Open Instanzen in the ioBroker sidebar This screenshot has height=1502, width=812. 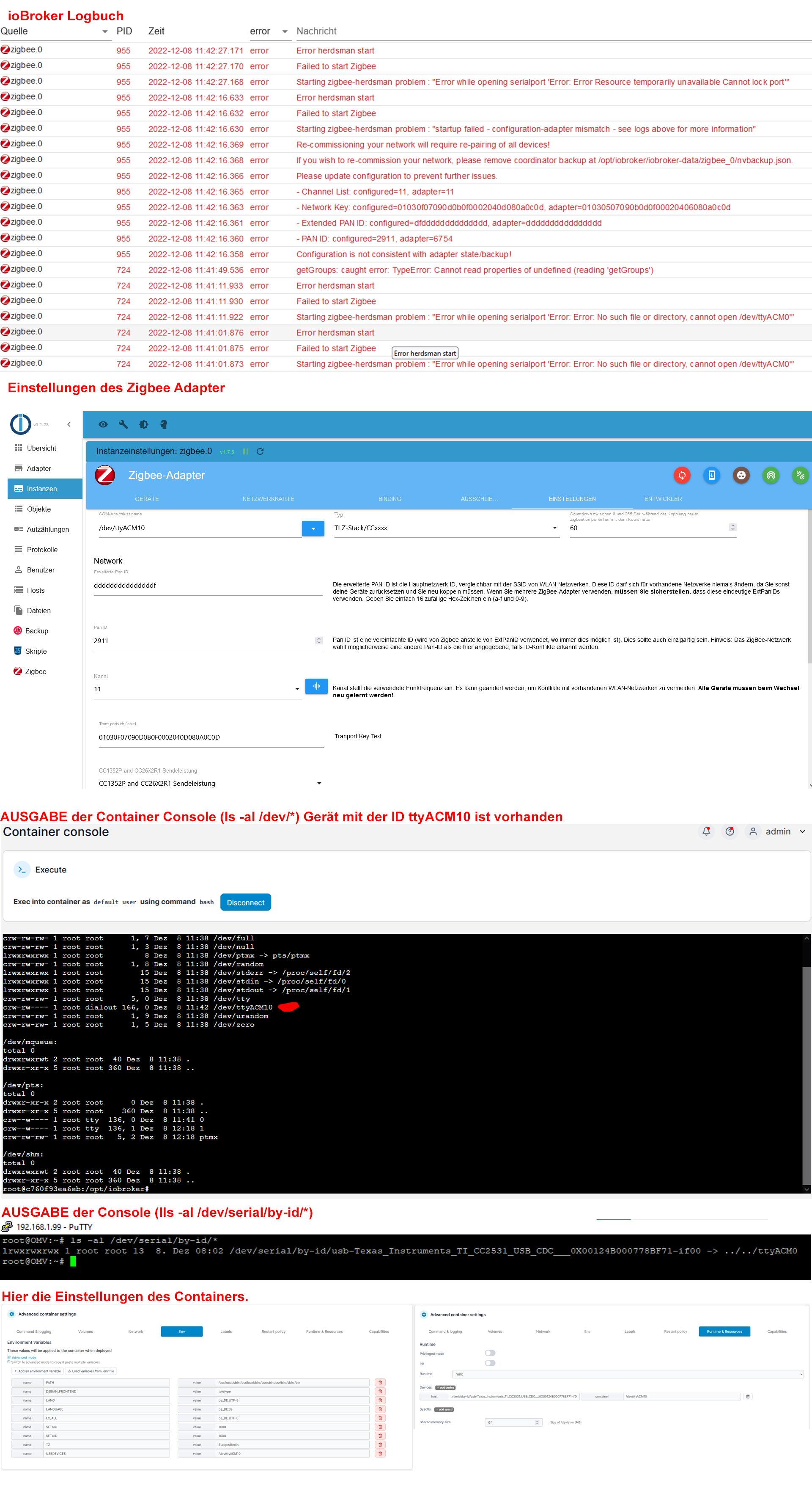[45, 489]
